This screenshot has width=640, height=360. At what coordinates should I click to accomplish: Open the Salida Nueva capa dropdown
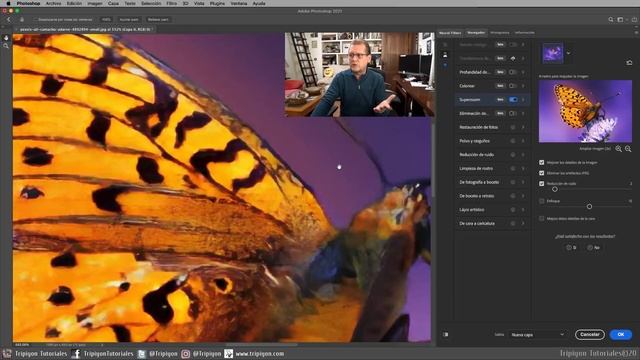(538, 334)
